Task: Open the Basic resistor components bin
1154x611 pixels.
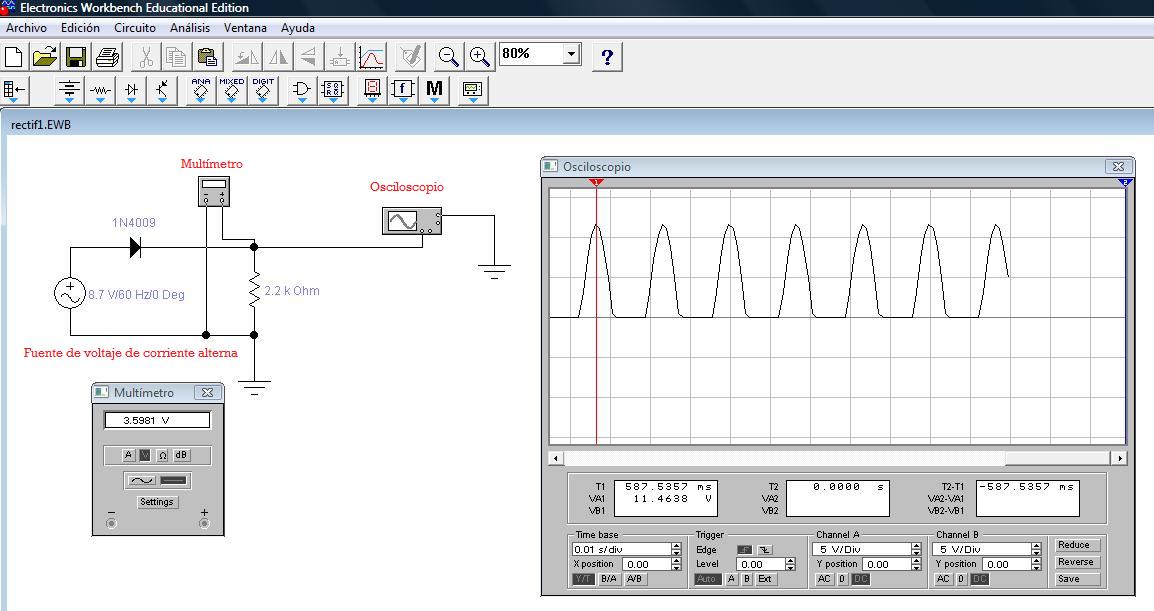Action: (x=100, y=90)
